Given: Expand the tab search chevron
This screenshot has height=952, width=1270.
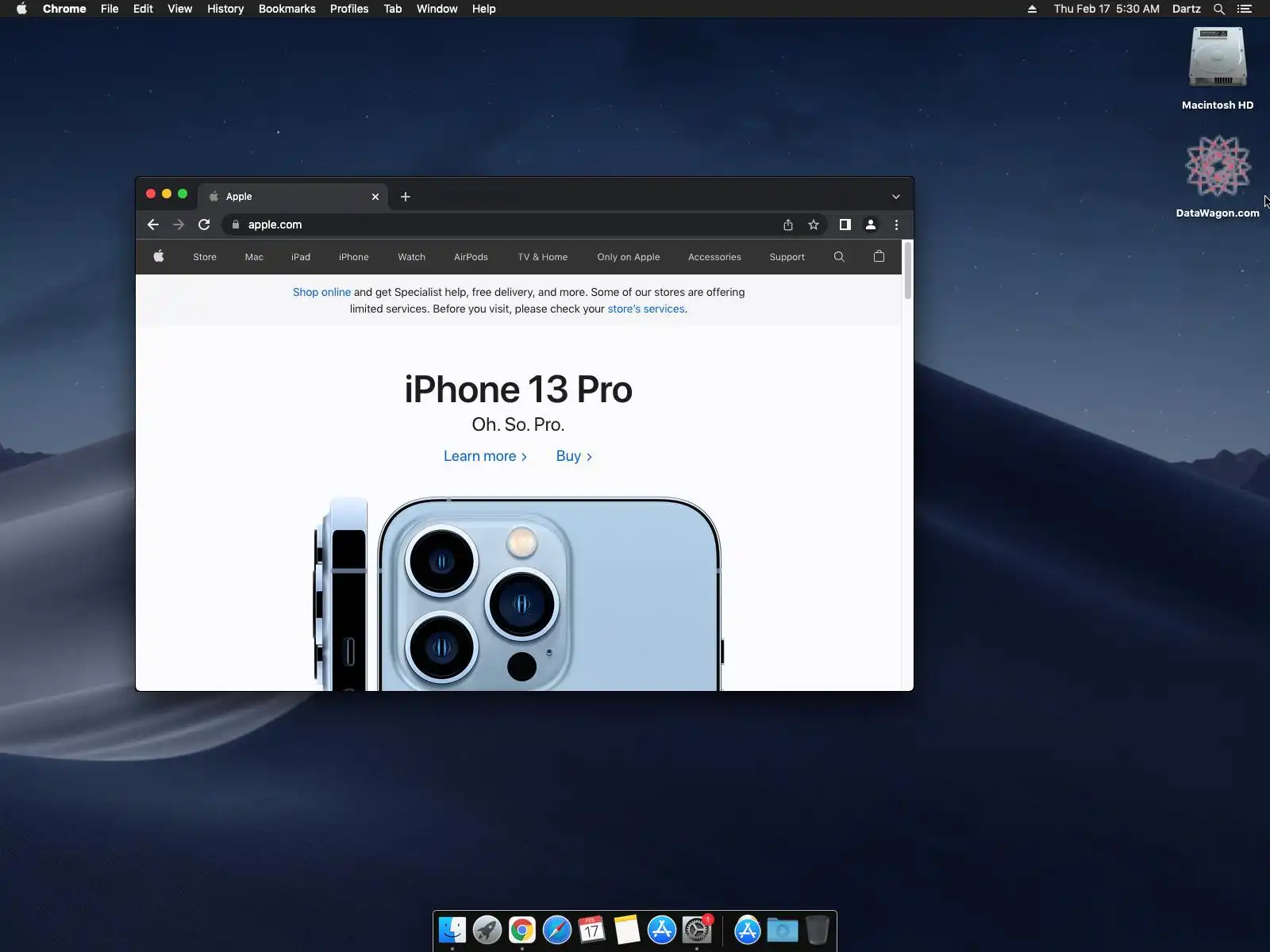Looking at the screenshot, I should (896, 197).
